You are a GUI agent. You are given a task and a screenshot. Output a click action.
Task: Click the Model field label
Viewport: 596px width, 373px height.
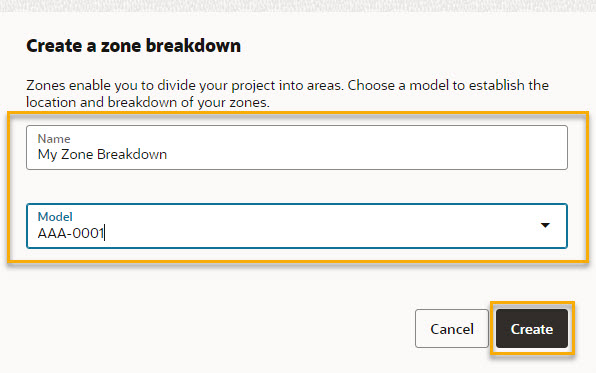(x=55, y=216)
